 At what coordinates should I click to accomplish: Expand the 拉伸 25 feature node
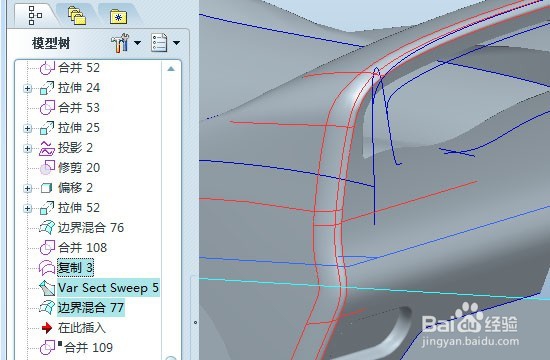[x=27, y=128]
